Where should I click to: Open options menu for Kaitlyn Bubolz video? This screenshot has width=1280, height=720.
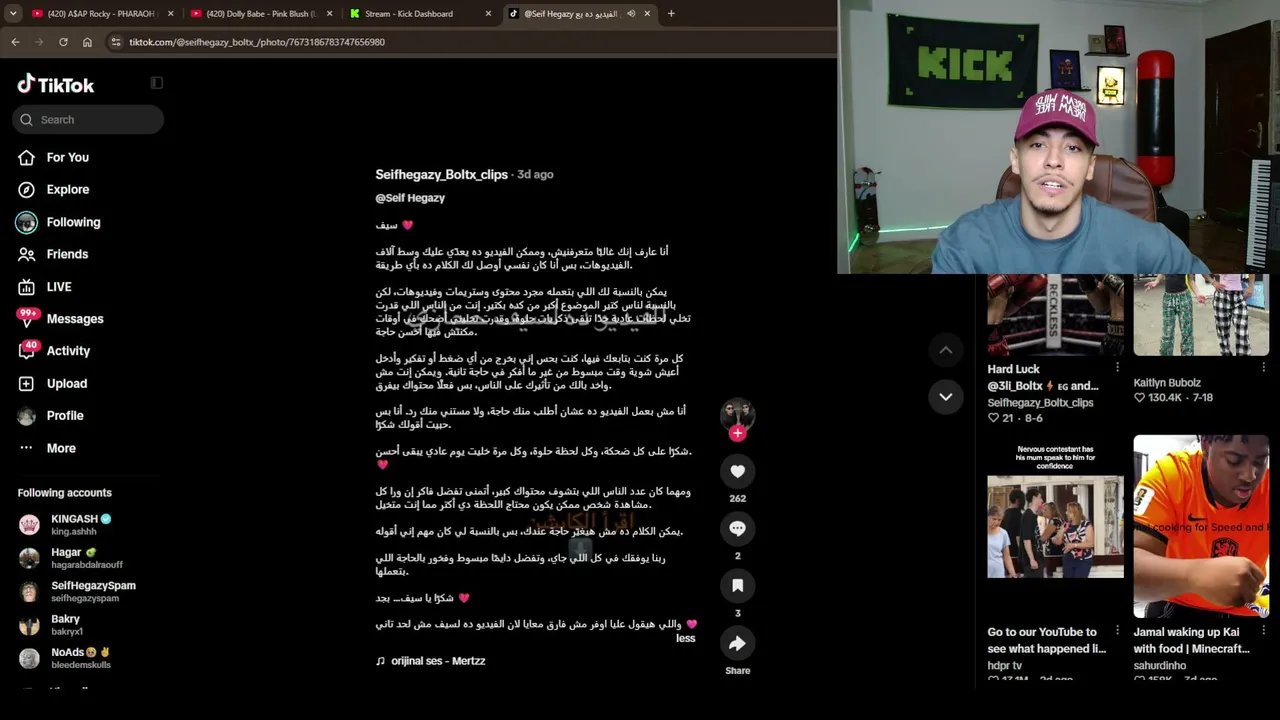pos(1264,368)
